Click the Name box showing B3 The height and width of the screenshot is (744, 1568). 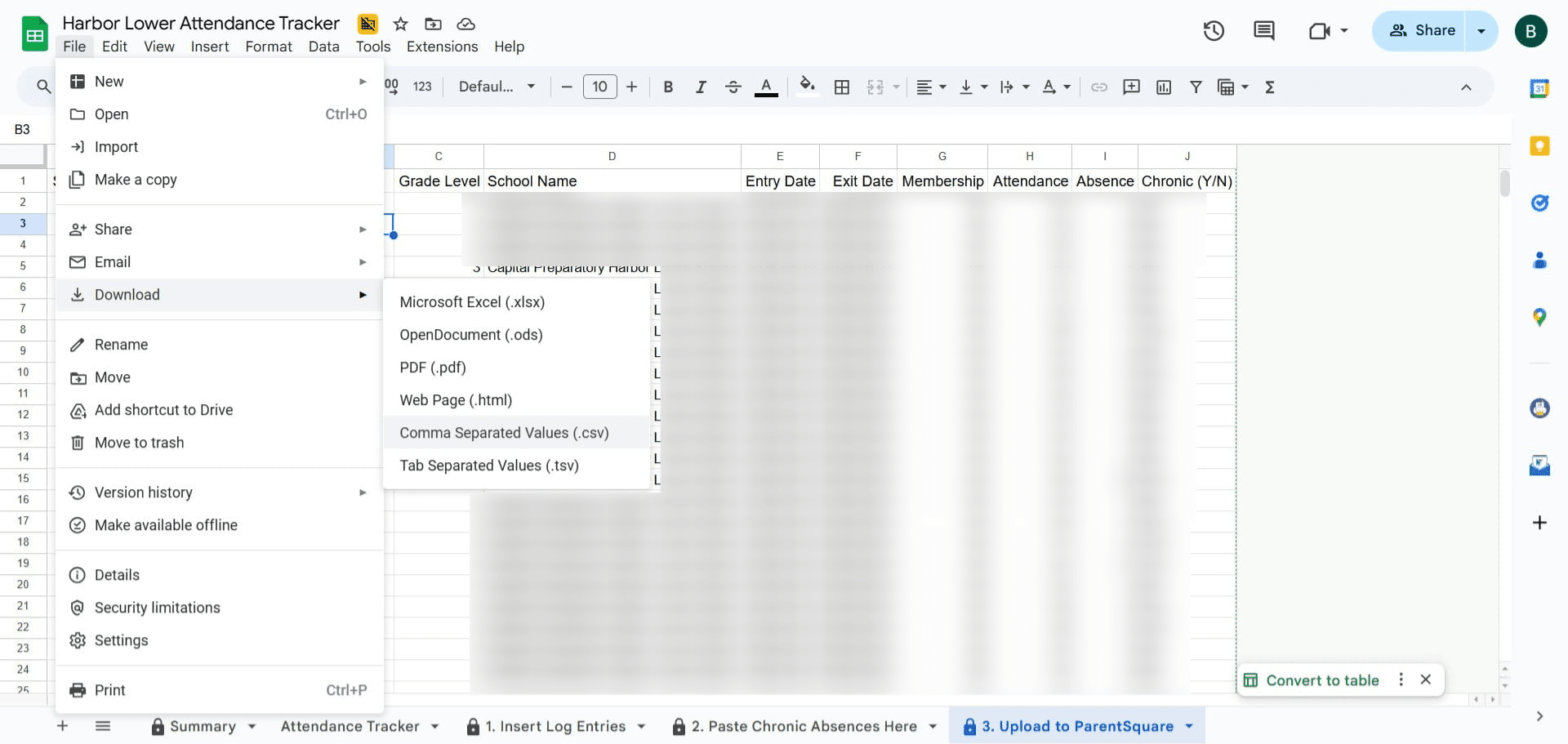(x=22, y=129)
